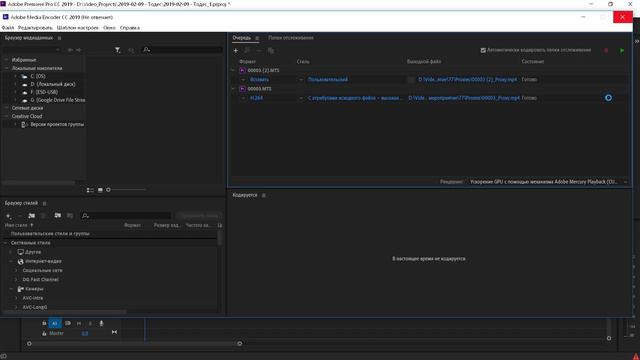640x360 pixels.
Task: Open the Браузер медиаданных panel menu icon
Action: click(60, 38)
